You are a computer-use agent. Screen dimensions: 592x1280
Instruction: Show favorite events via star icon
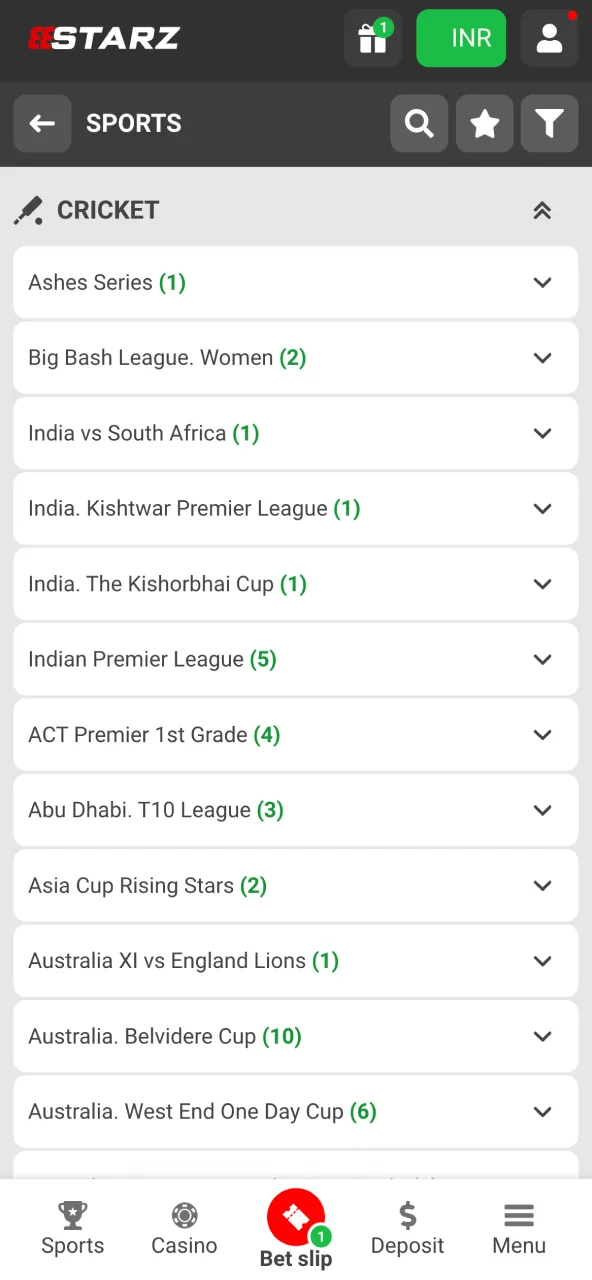(x=484, y=123)
